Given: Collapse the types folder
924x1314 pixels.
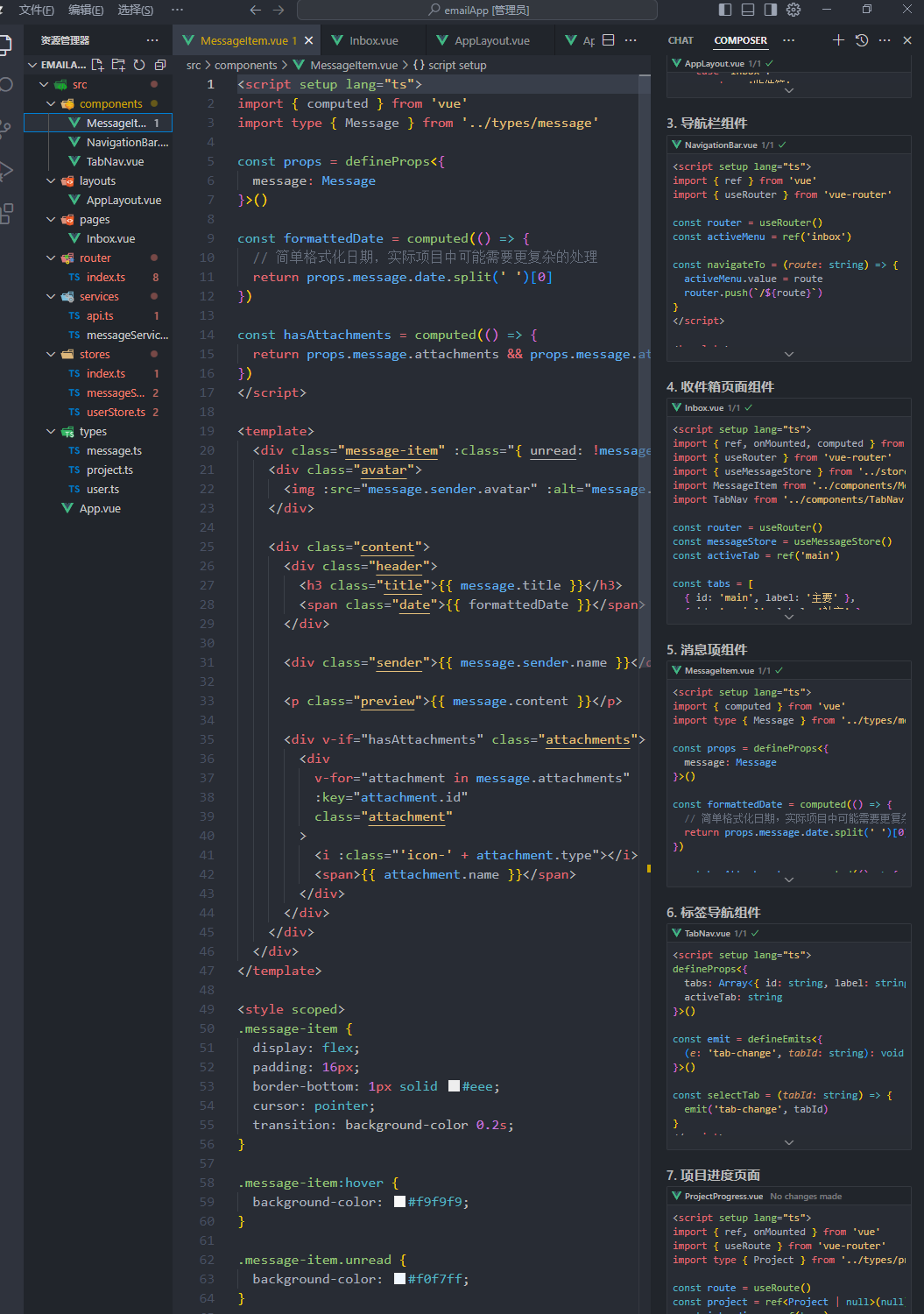Looking at the screenshot, I should coord(51,431).
